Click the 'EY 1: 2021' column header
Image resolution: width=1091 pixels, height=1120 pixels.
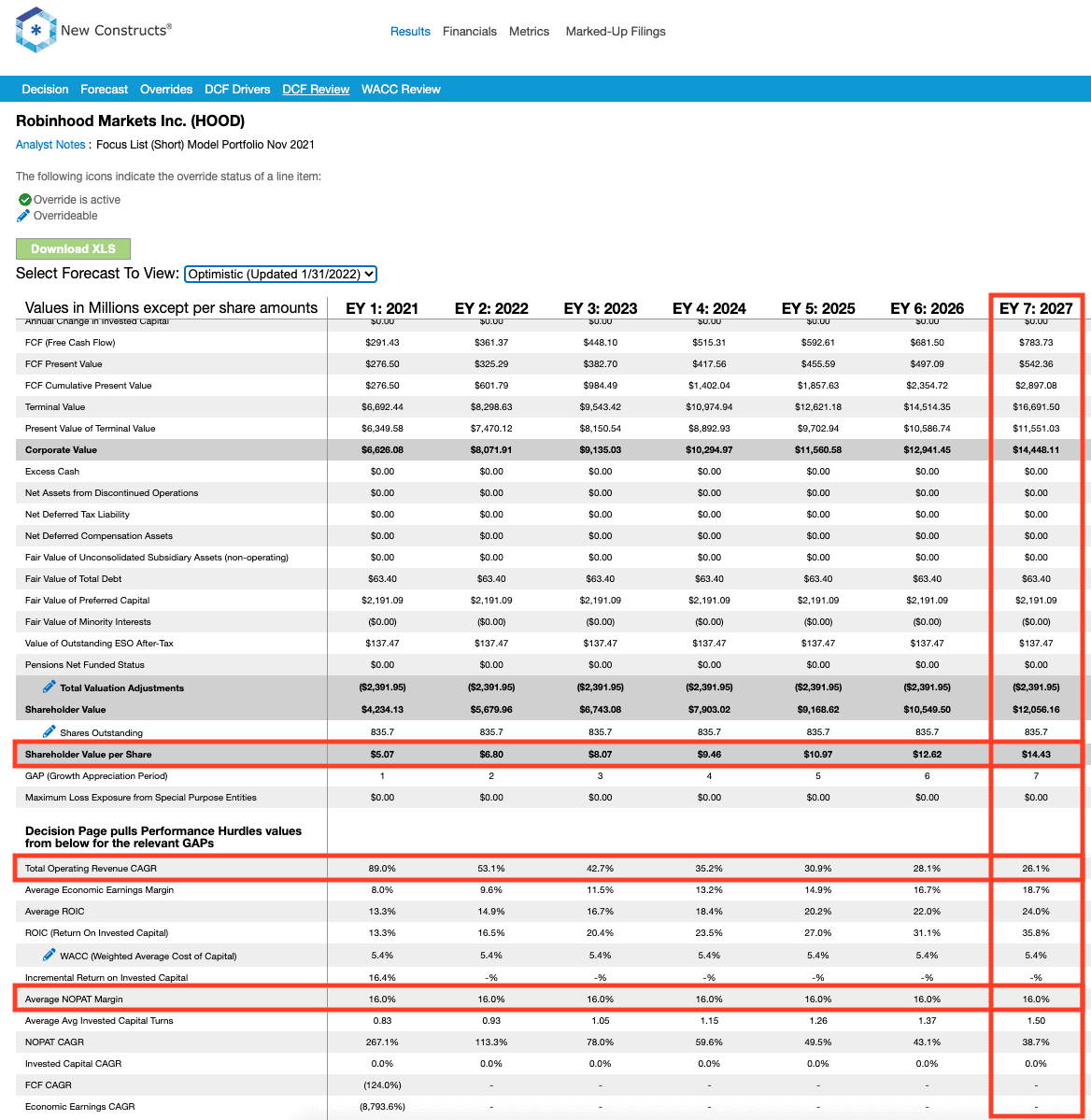tap(382, 308)
